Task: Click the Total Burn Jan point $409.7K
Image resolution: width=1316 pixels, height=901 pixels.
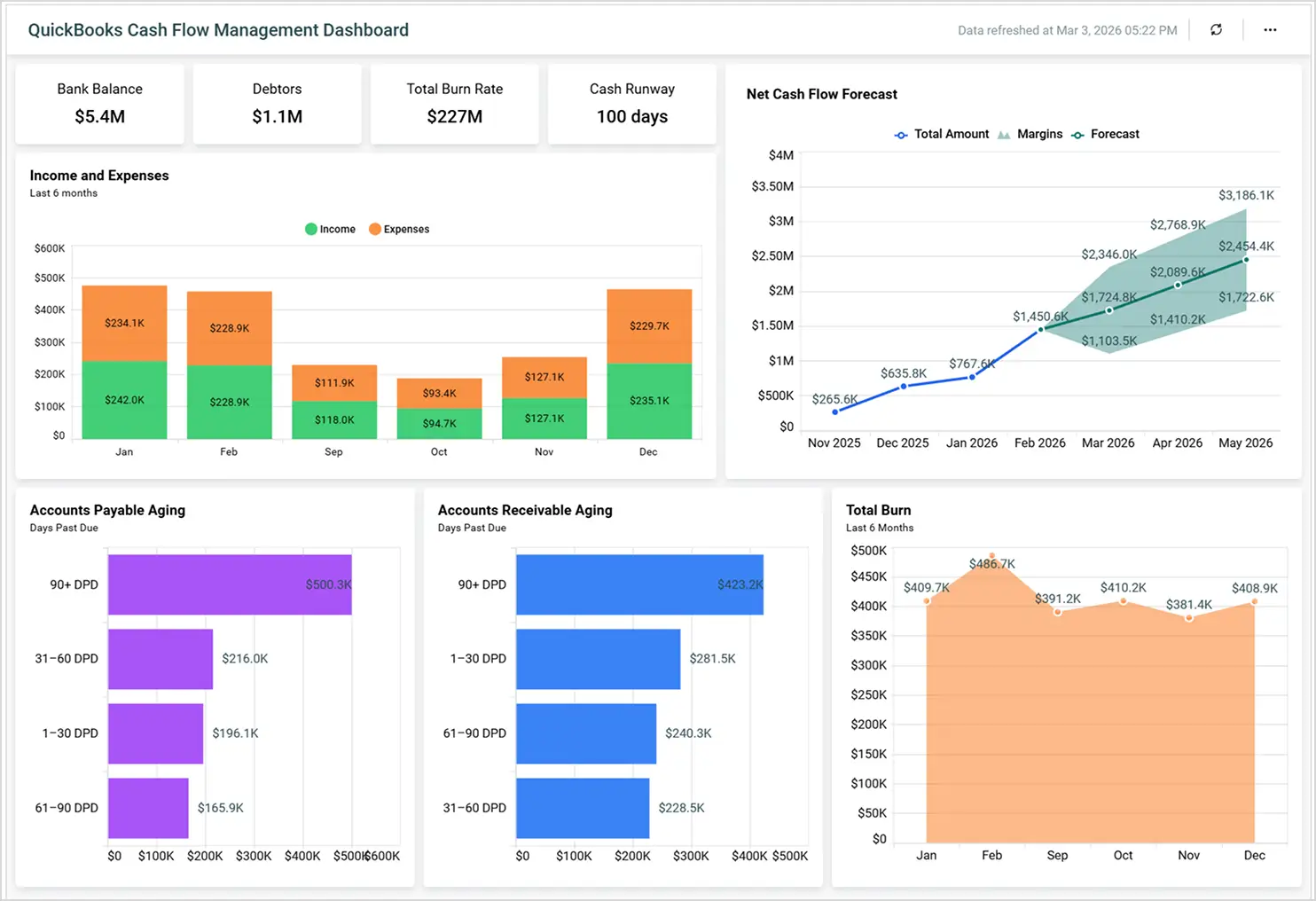Action: pos(927,601)
